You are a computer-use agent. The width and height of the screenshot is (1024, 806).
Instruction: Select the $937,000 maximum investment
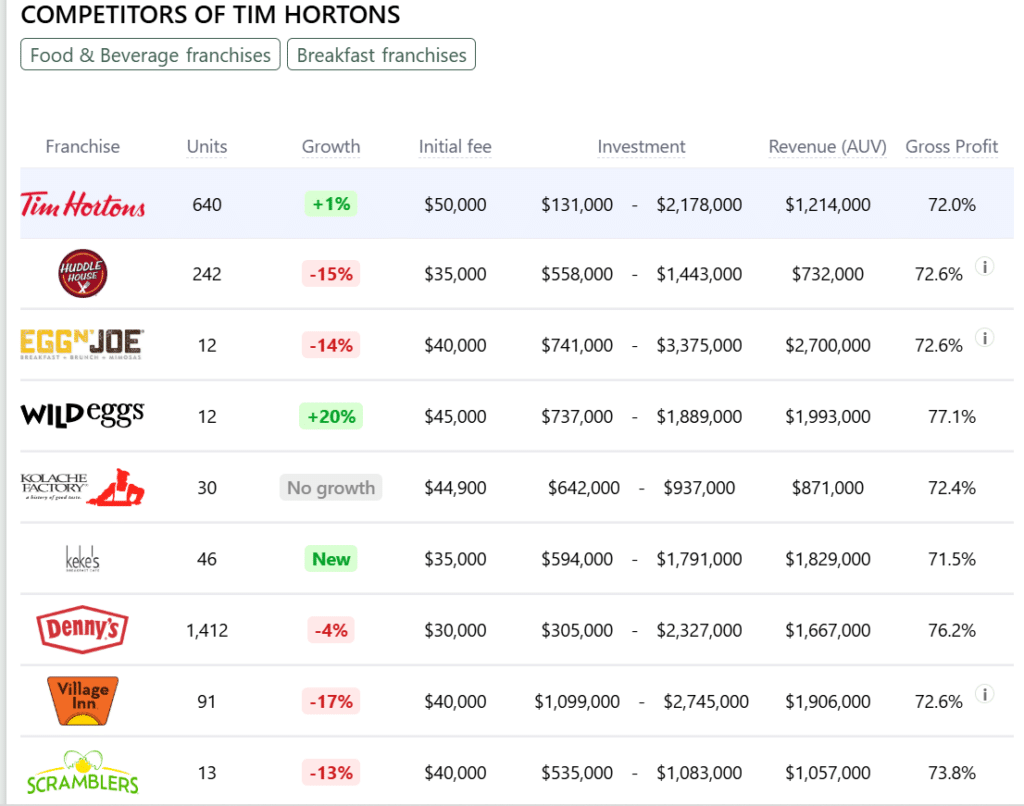point(699,488)
